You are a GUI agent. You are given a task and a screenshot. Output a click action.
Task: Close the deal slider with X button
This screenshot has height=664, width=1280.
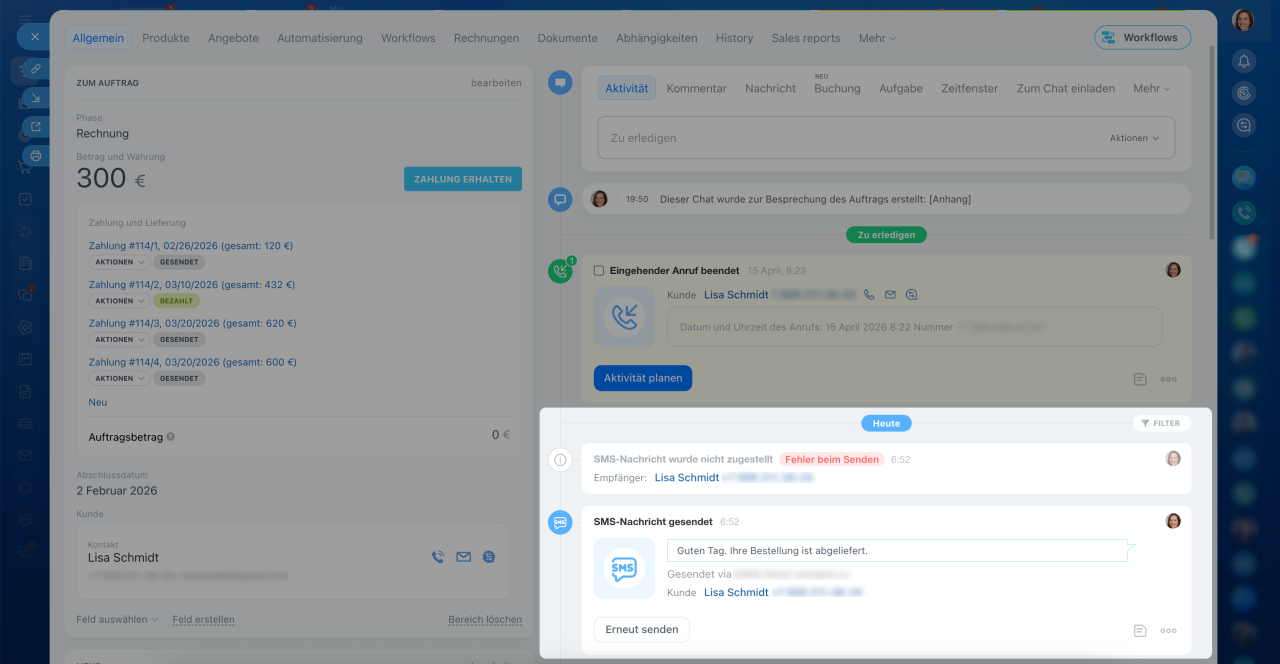coord(34,36)
